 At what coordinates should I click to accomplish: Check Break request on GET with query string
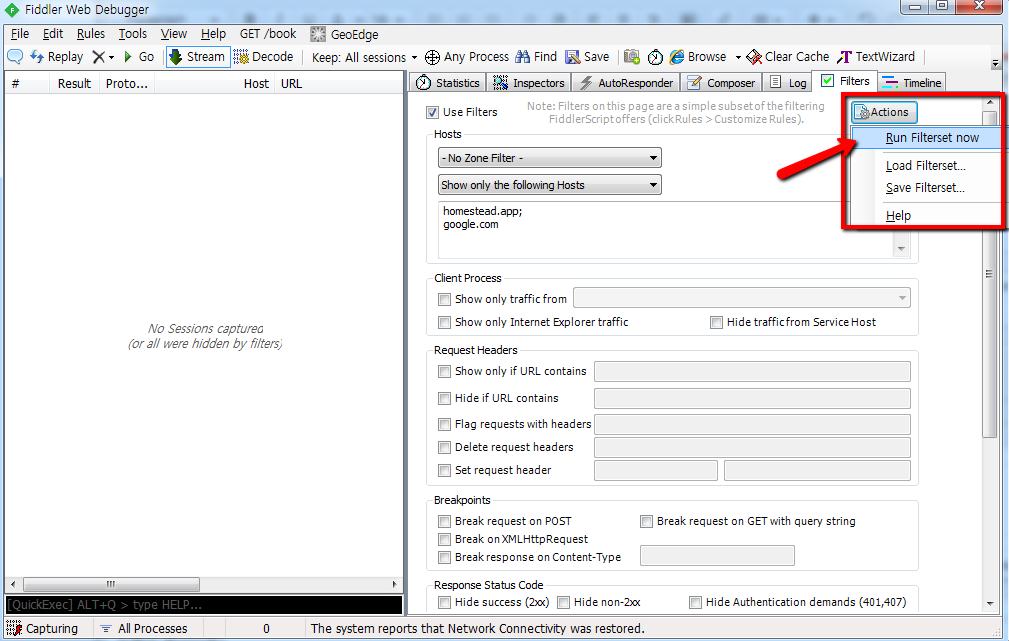646,521
